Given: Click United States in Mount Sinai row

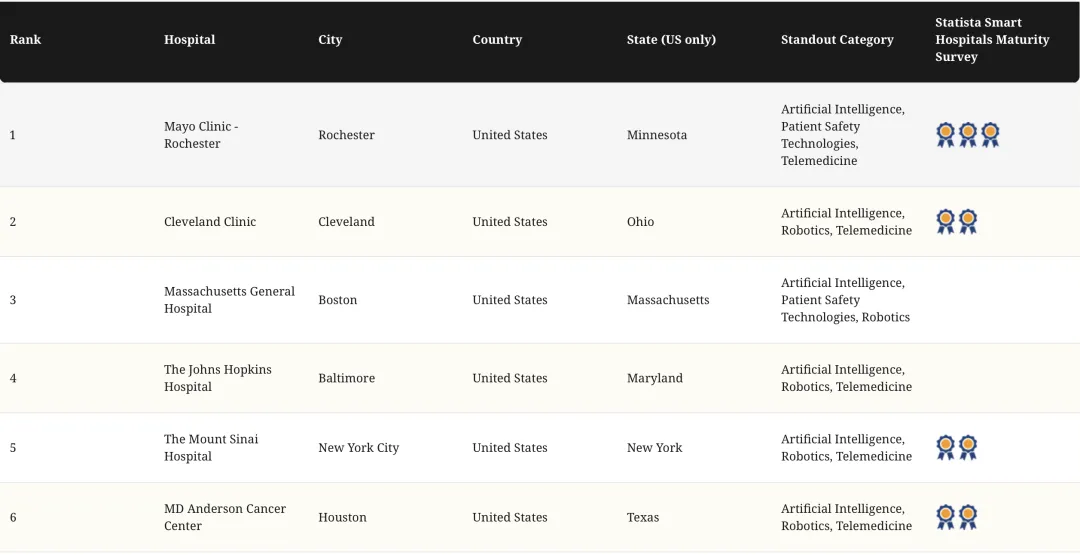Looking at the screenshot, I should point(510,448).
